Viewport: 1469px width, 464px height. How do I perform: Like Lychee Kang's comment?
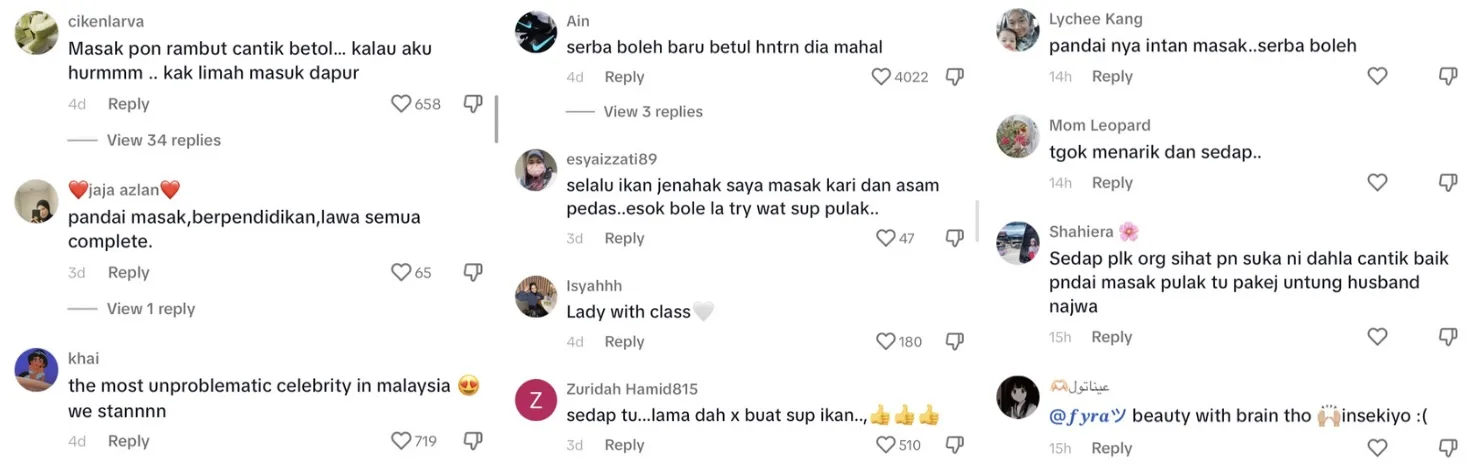[1377, 76]
